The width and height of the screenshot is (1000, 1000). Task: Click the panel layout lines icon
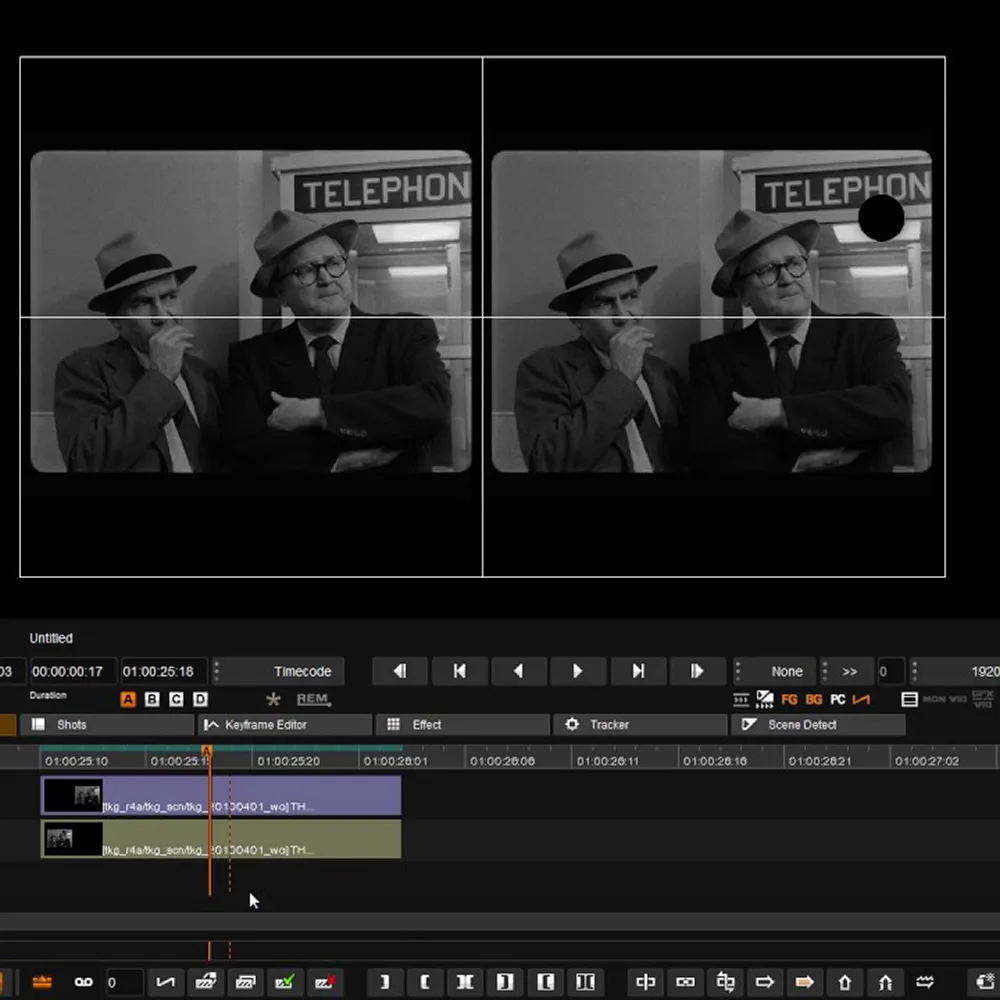click(909, 700)
